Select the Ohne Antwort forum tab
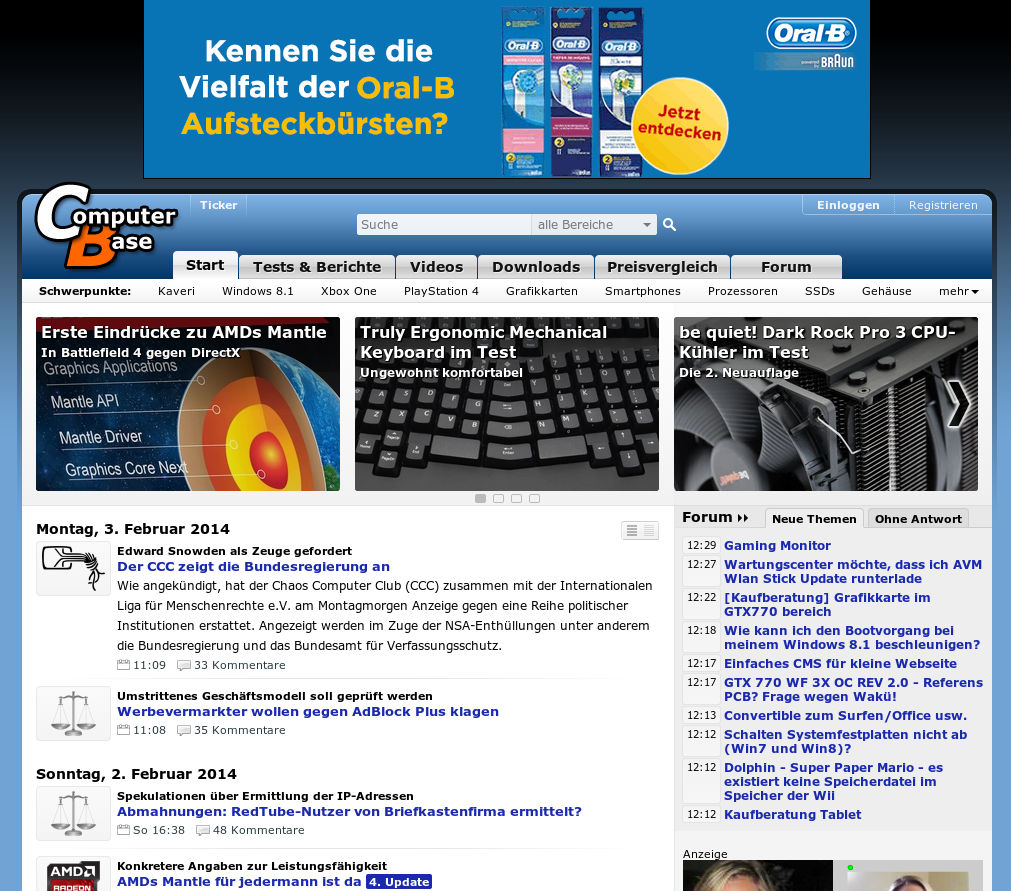 918,518
